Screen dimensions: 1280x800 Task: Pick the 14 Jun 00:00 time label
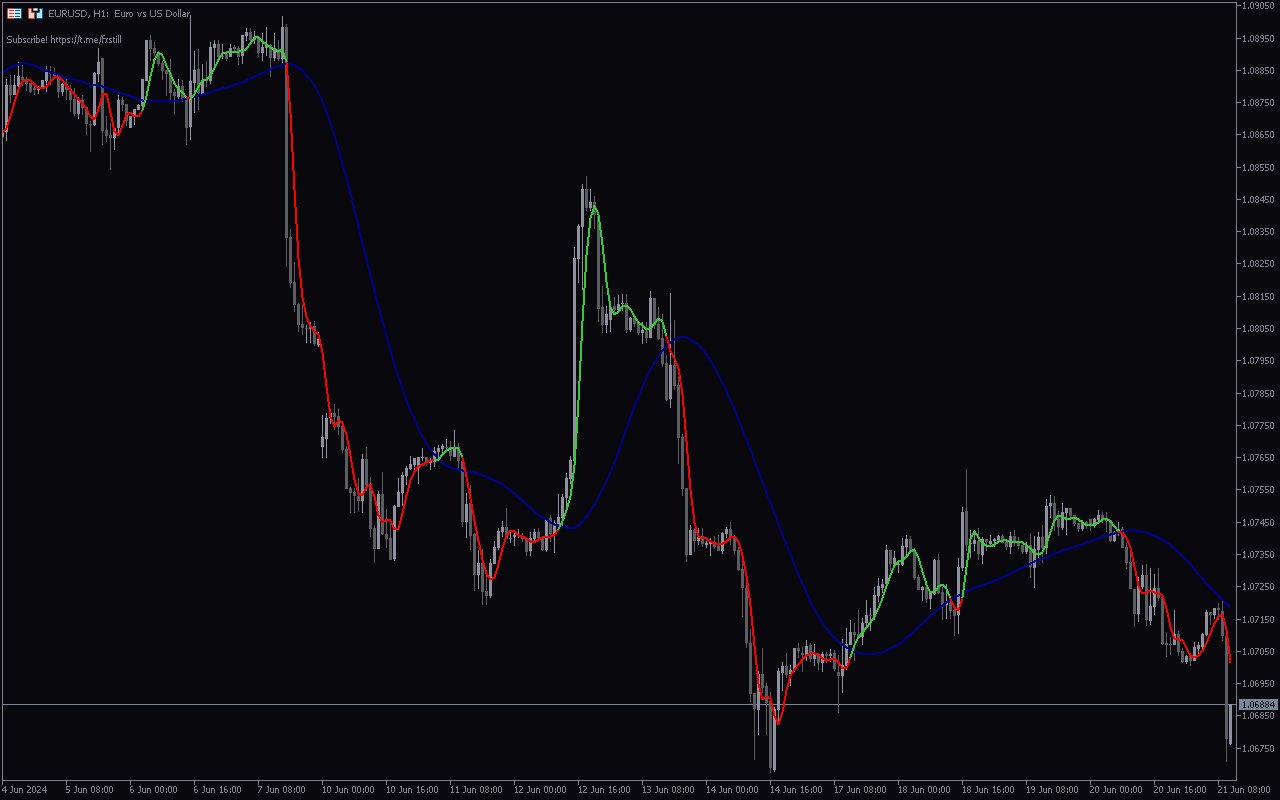click(x=733, y=789)
